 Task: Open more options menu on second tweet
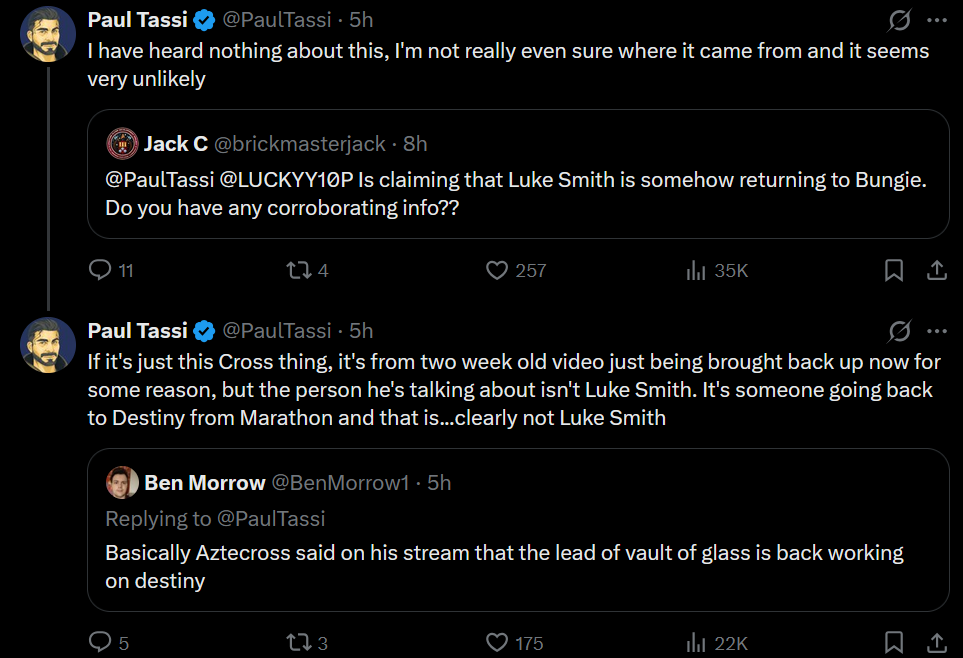click(937, 331)
